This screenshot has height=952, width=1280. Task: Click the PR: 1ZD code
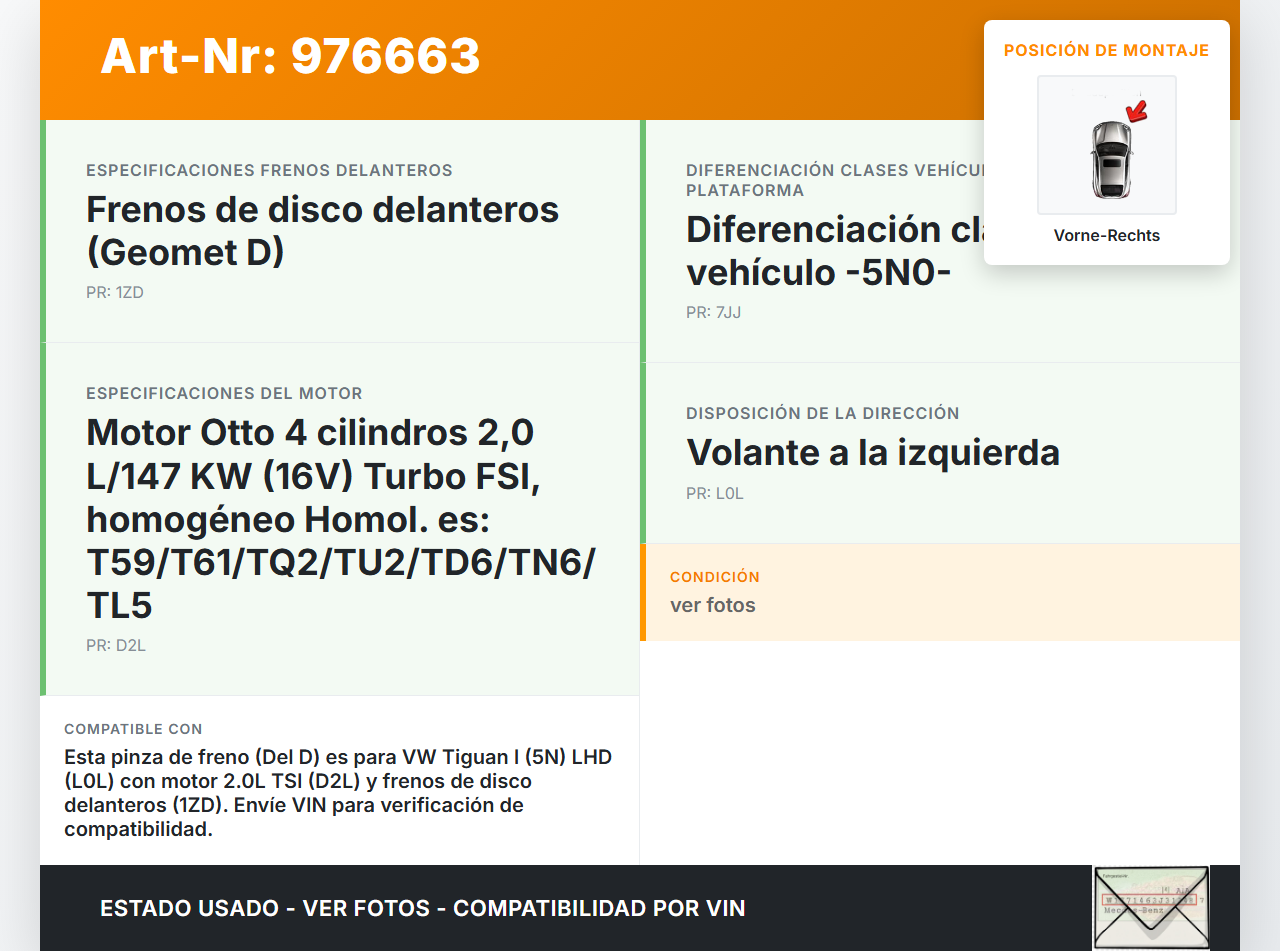click(x=115, y=293)
